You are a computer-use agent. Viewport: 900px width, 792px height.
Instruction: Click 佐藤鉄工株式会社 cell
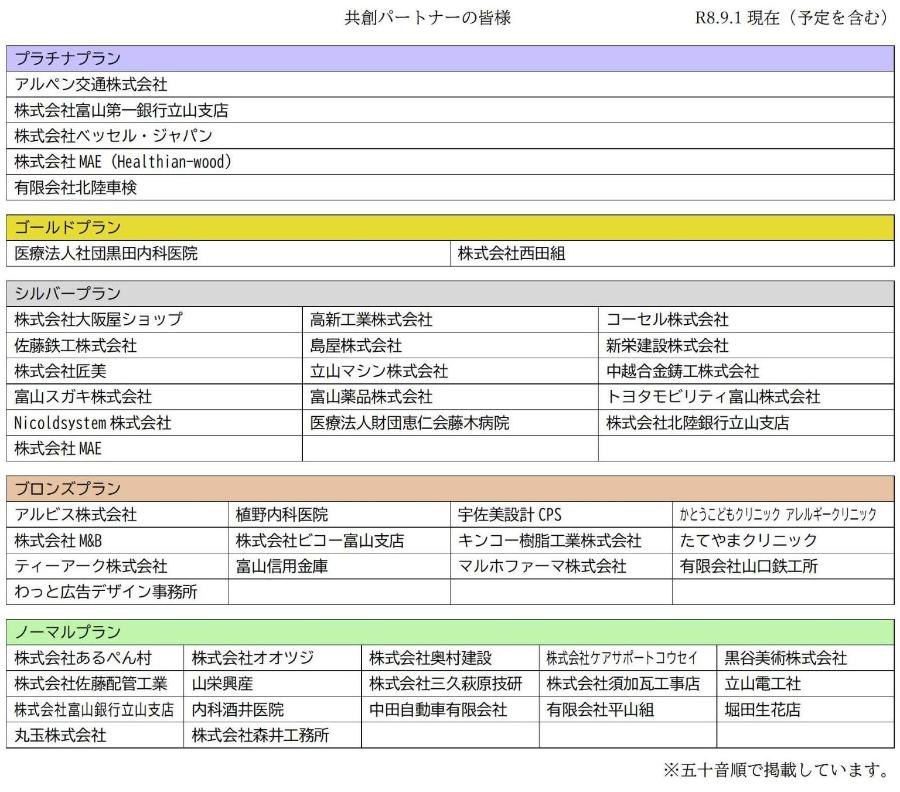click(154, 345)
